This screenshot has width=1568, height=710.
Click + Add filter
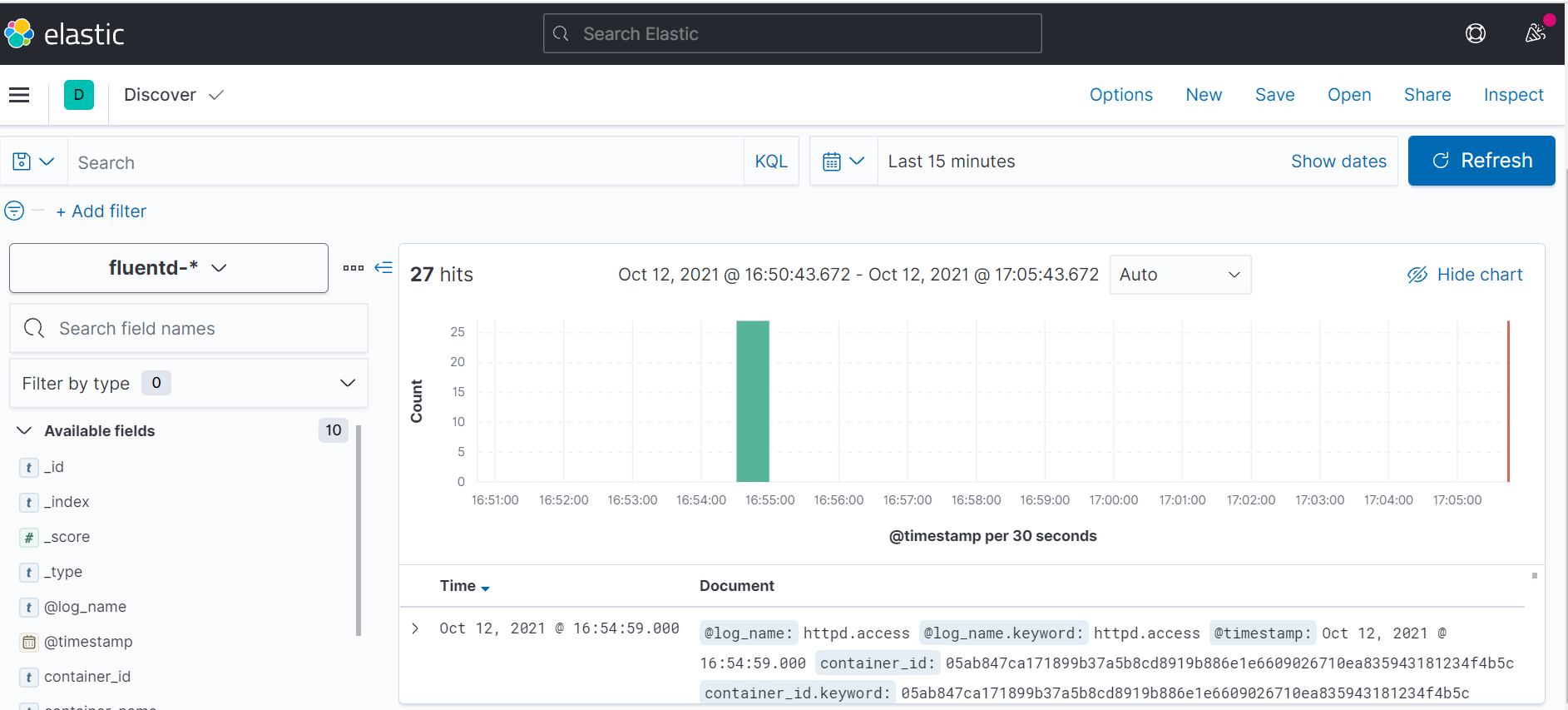(101, 211)
